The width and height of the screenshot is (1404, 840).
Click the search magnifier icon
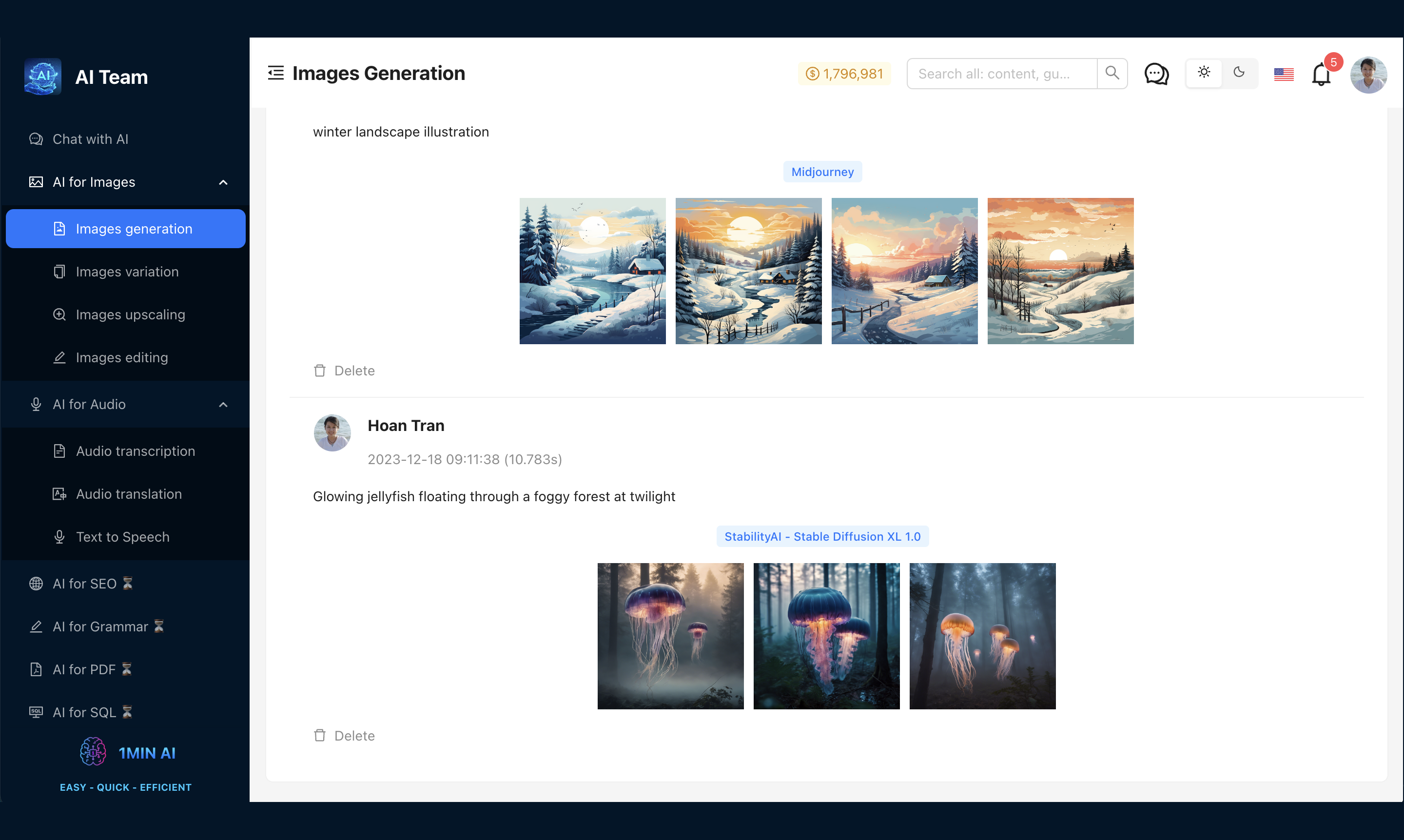tap(1112, 73)
